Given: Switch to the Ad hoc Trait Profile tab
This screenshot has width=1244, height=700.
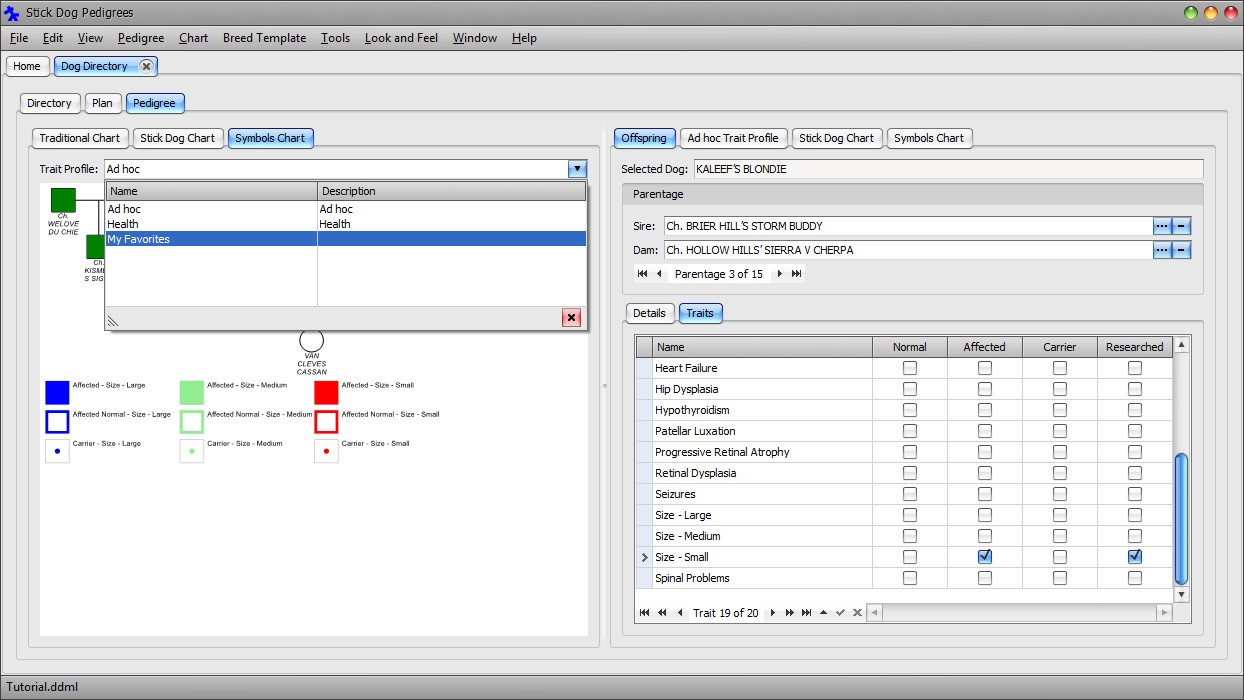Looking at the screenshot, I should (732, 138).
